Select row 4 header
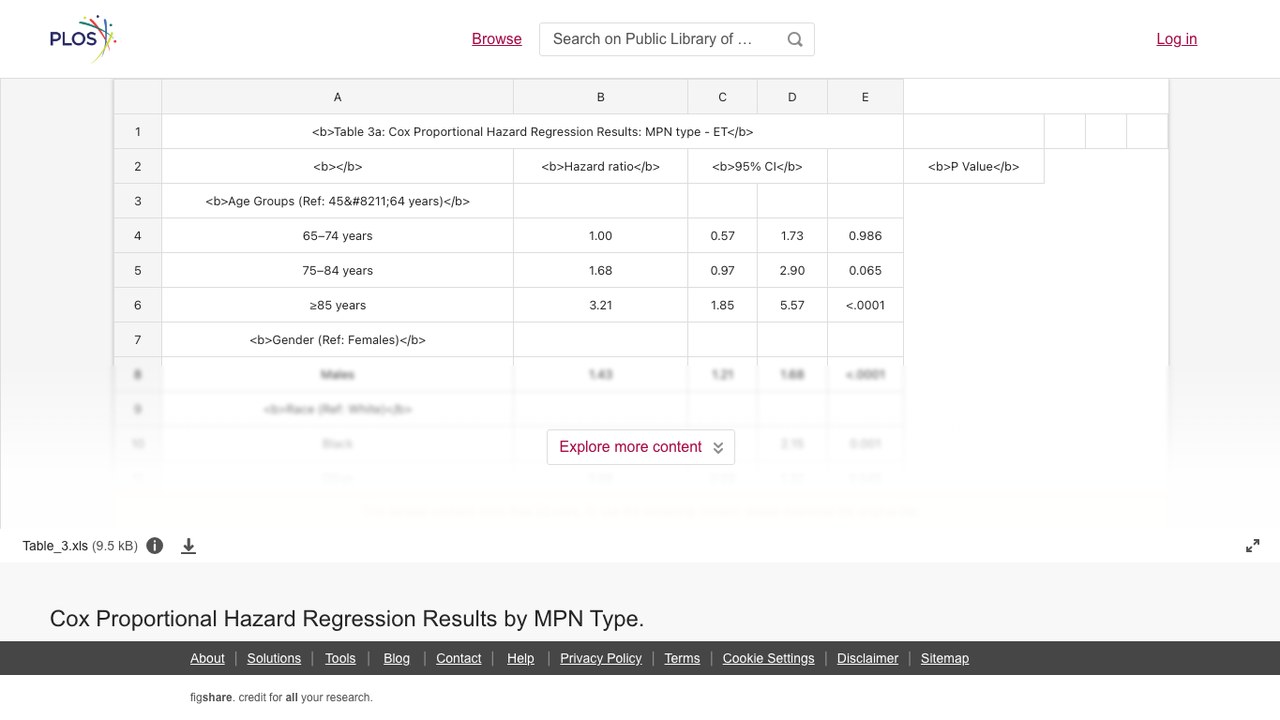Screen dimensions: 1280x720 click(138, 236)
